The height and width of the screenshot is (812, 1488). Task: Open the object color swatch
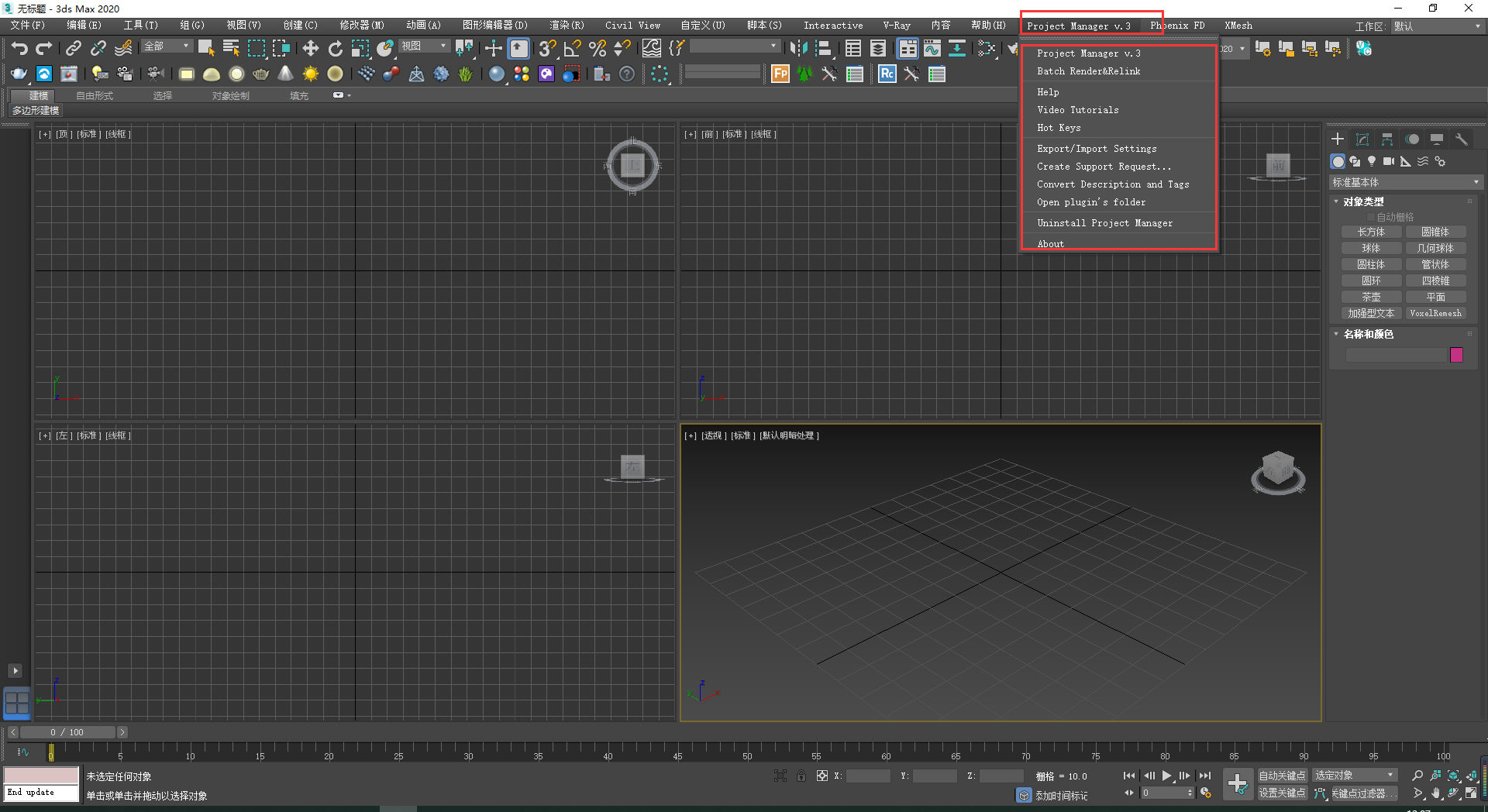pyautogui.click(x=1456, y=355)
